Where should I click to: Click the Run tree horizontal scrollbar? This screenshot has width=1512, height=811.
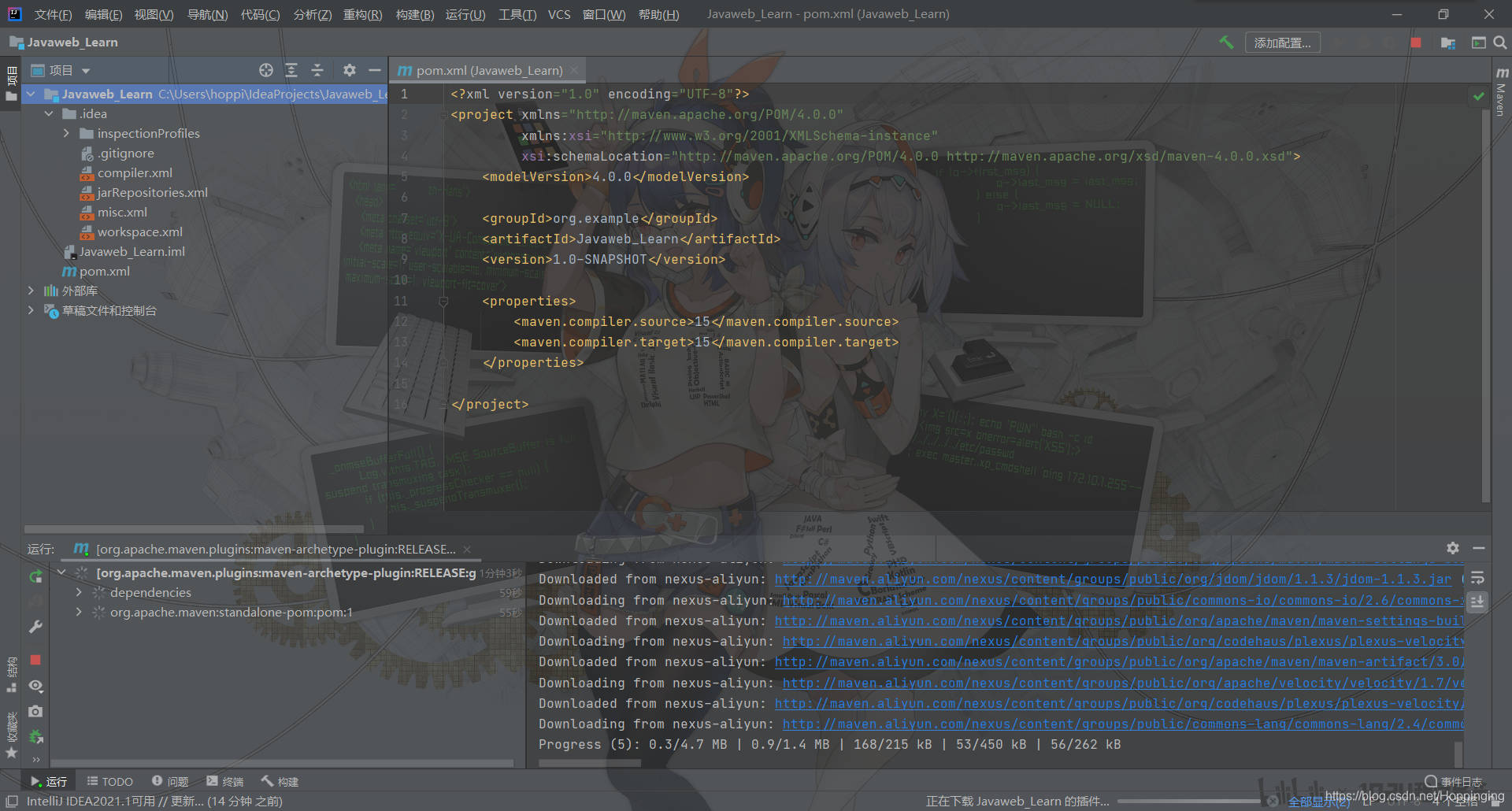click(x=282, y=763)
